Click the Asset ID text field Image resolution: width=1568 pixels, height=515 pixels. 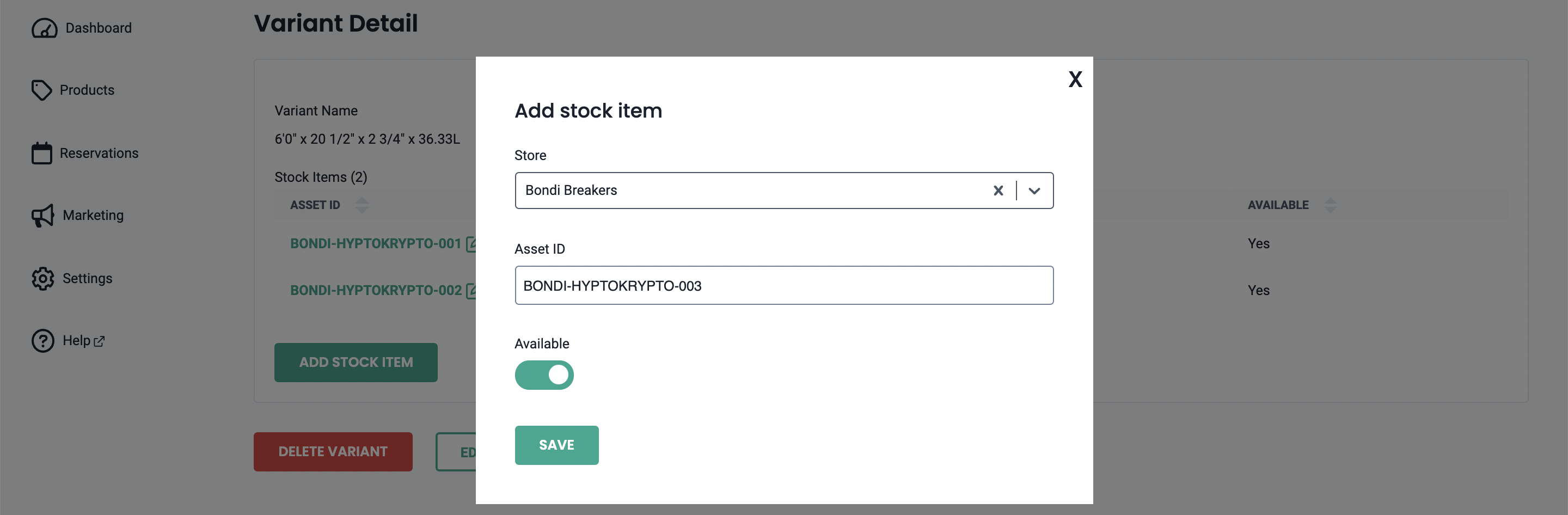783,285
